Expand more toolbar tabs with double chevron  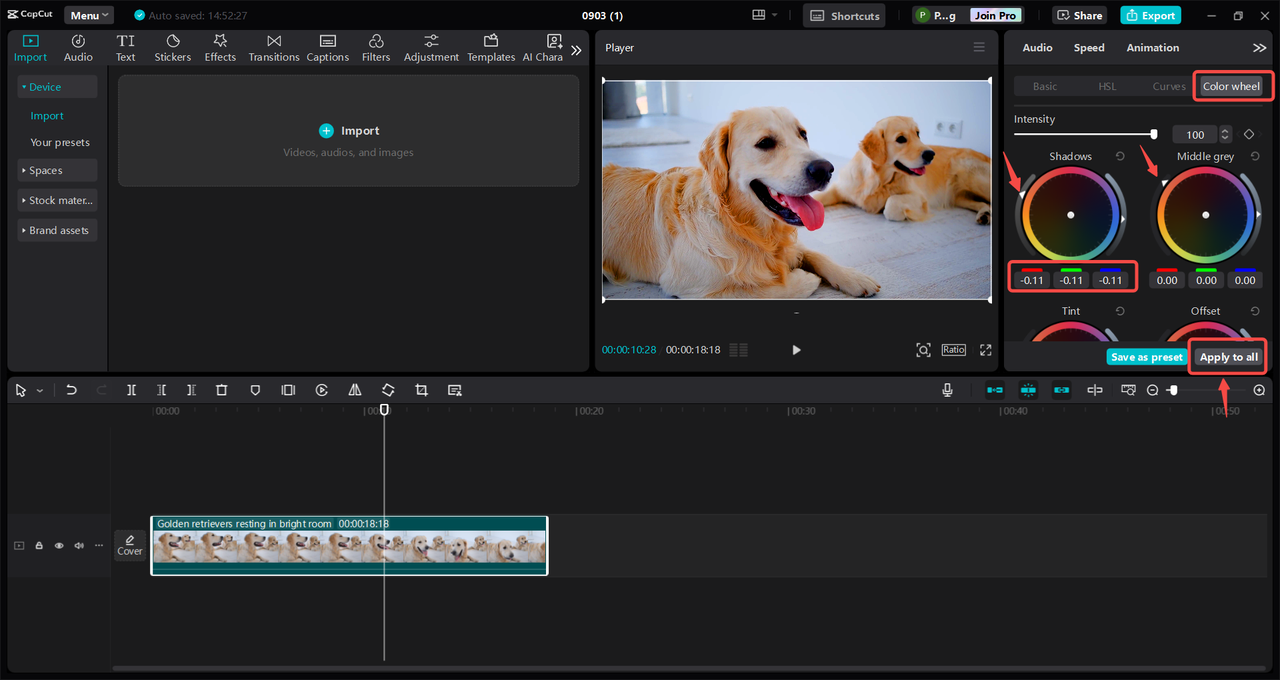pyautogui.click(x=576, y=49)
